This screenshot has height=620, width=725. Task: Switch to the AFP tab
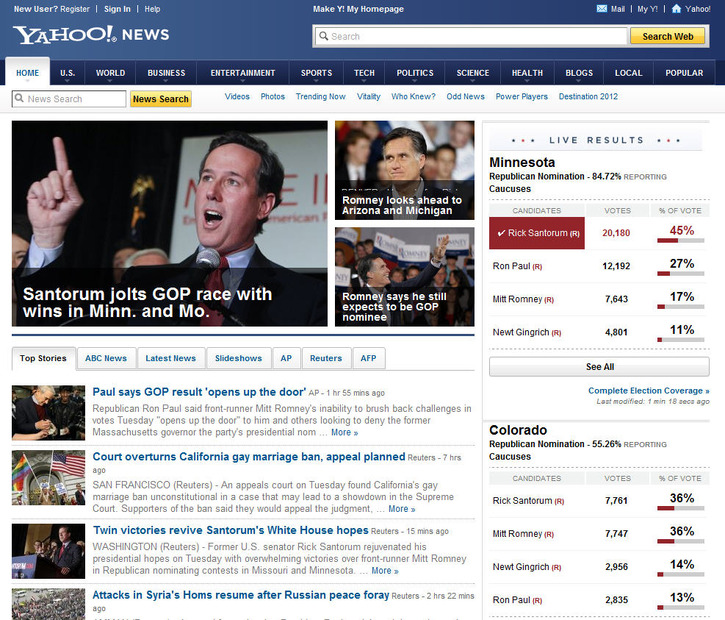coord(369,358)
